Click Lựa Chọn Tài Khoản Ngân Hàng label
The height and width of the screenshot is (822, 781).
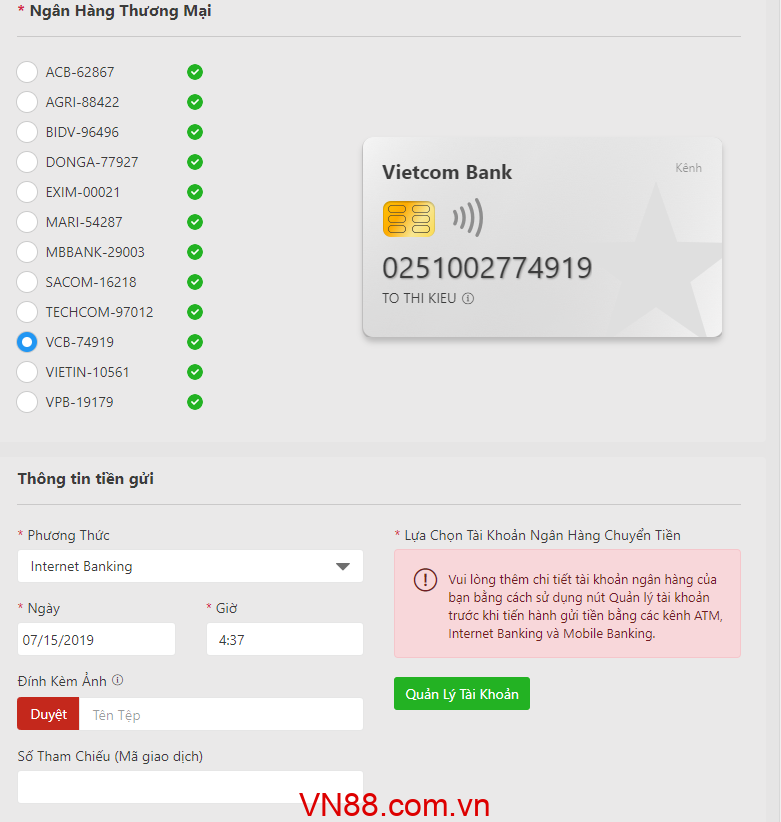(x=543, y=535)
